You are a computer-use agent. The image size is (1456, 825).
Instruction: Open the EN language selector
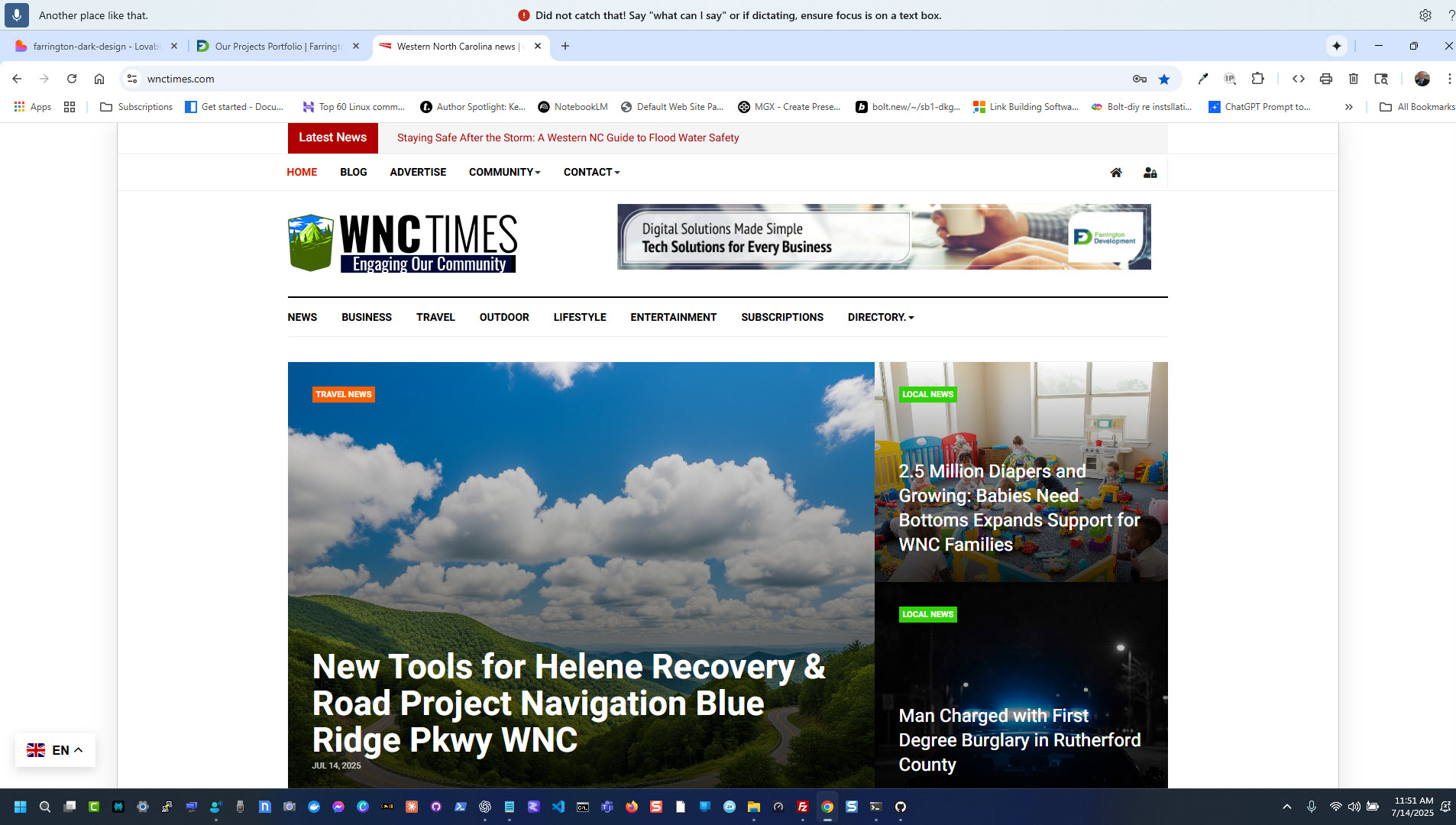click(55, 750)
